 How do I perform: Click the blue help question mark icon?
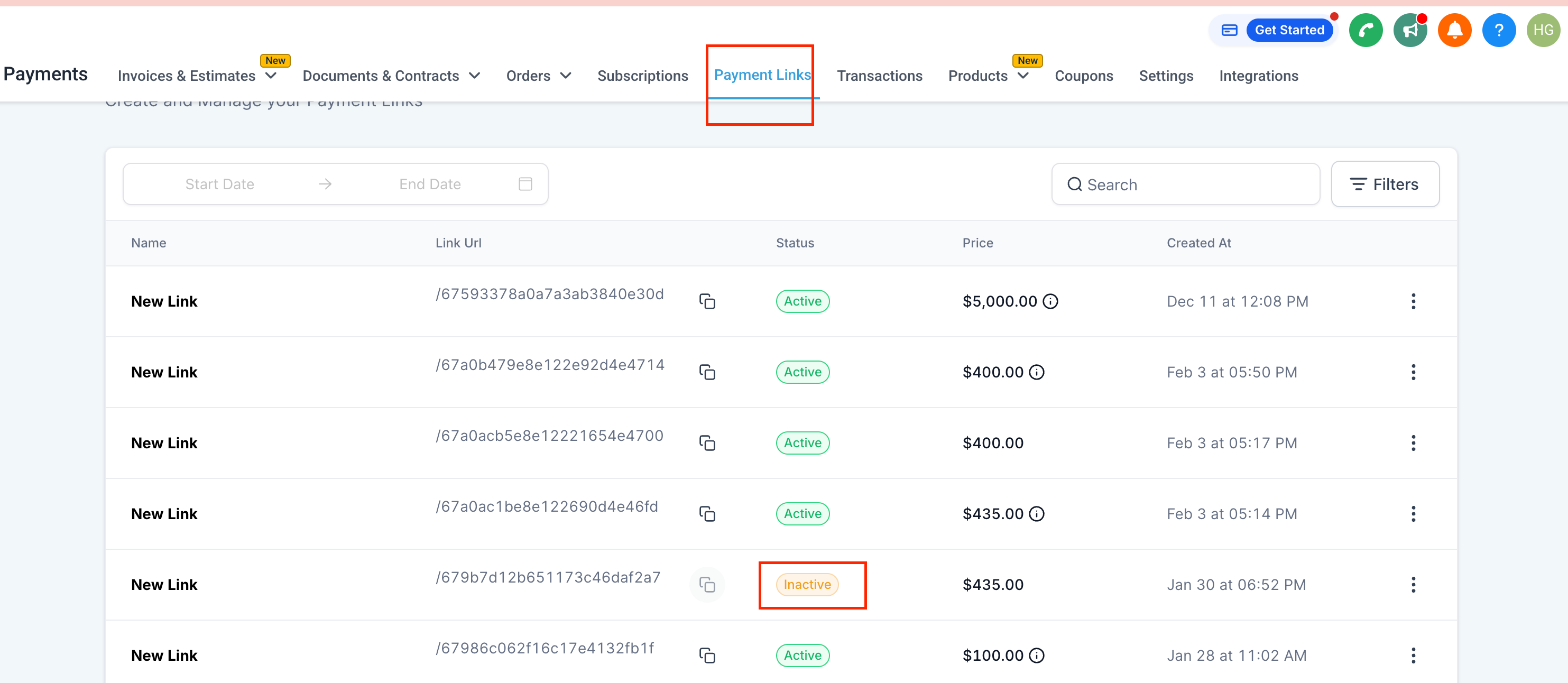click(1499, 31)
